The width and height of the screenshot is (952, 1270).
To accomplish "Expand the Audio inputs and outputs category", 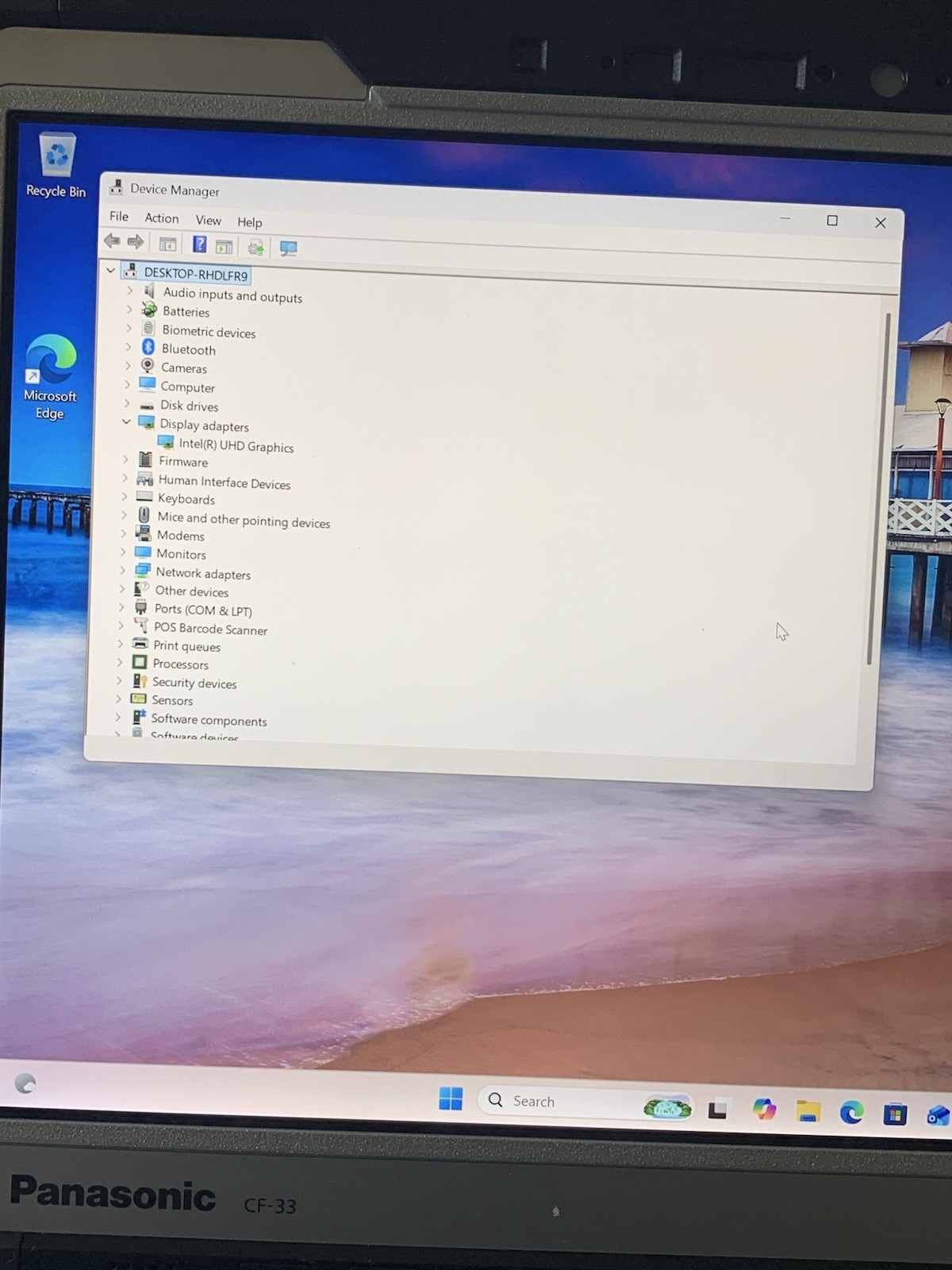I will pos(130,291).
